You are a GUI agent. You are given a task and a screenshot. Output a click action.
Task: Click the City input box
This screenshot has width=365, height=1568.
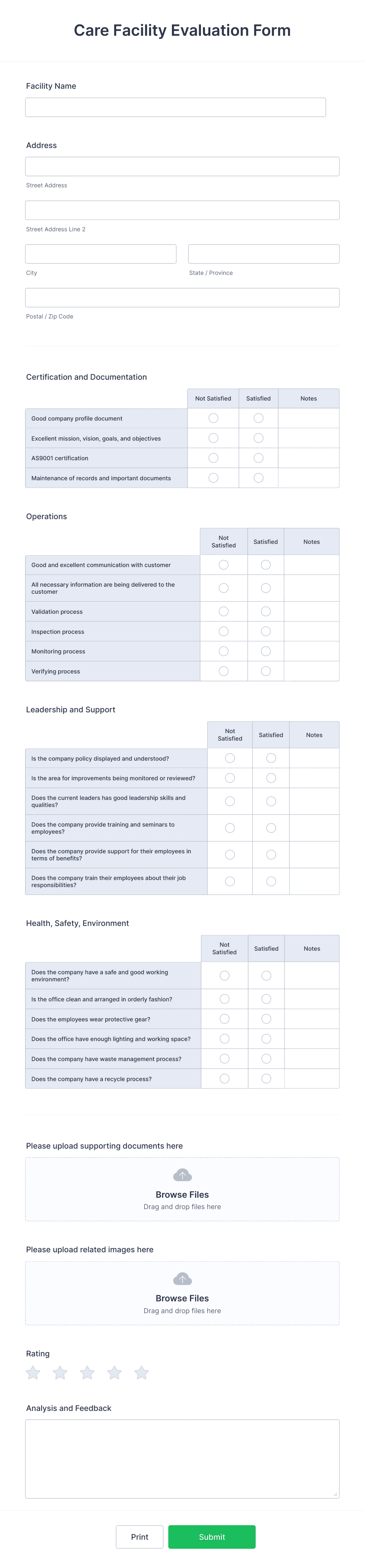pos(100,253)
